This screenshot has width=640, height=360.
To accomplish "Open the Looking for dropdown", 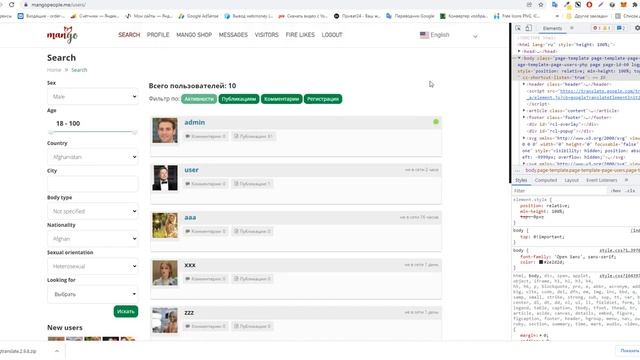I will pyautogui.click(x=93, y=294).
